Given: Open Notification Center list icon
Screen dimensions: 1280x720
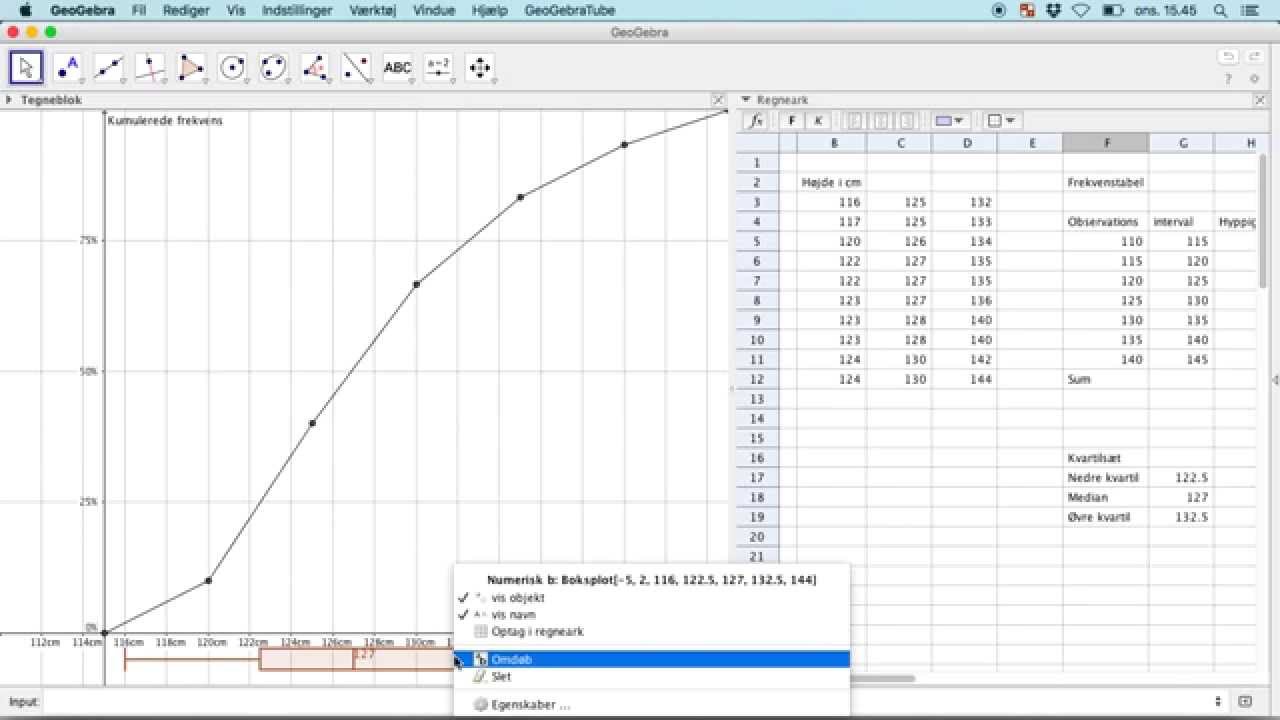Looking at the screenshot, I should pyautogui.click(x=1250, y=10).
